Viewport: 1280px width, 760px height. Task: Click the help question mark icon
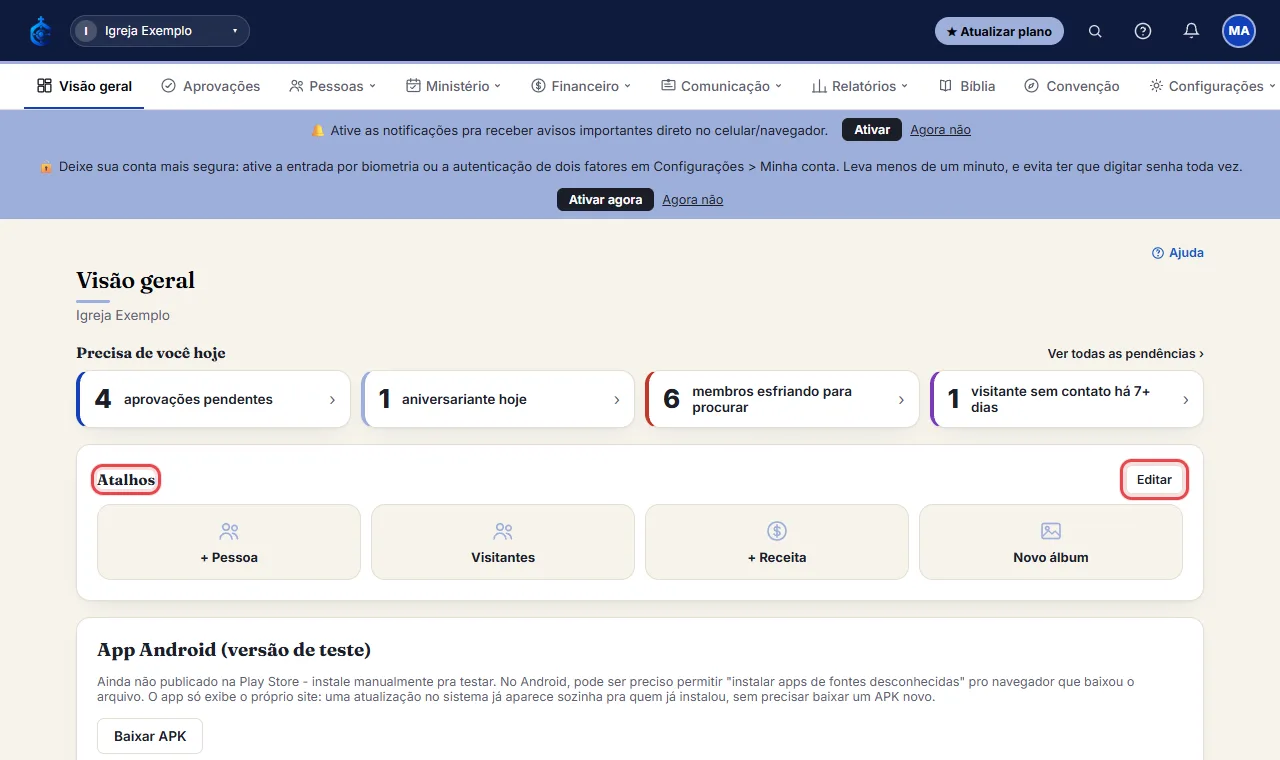1143,31
